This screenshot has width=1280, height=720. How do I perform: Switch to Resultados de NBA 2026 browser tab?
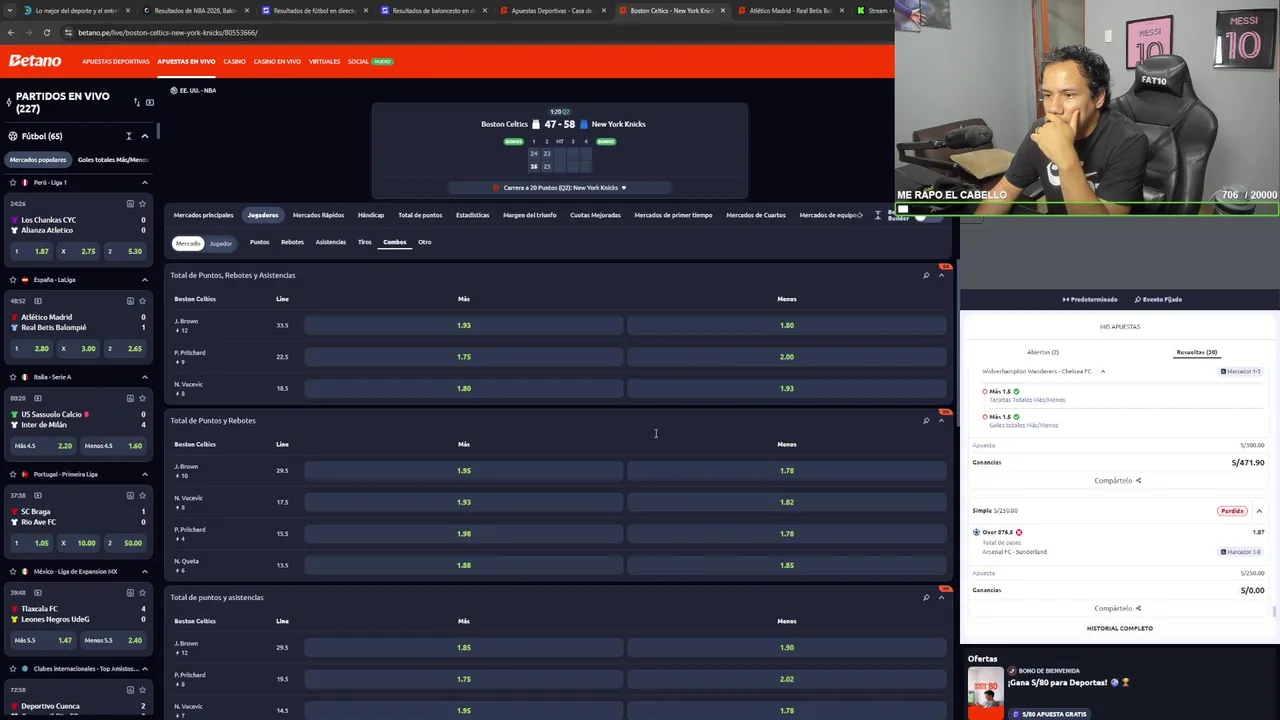[194, 10]
